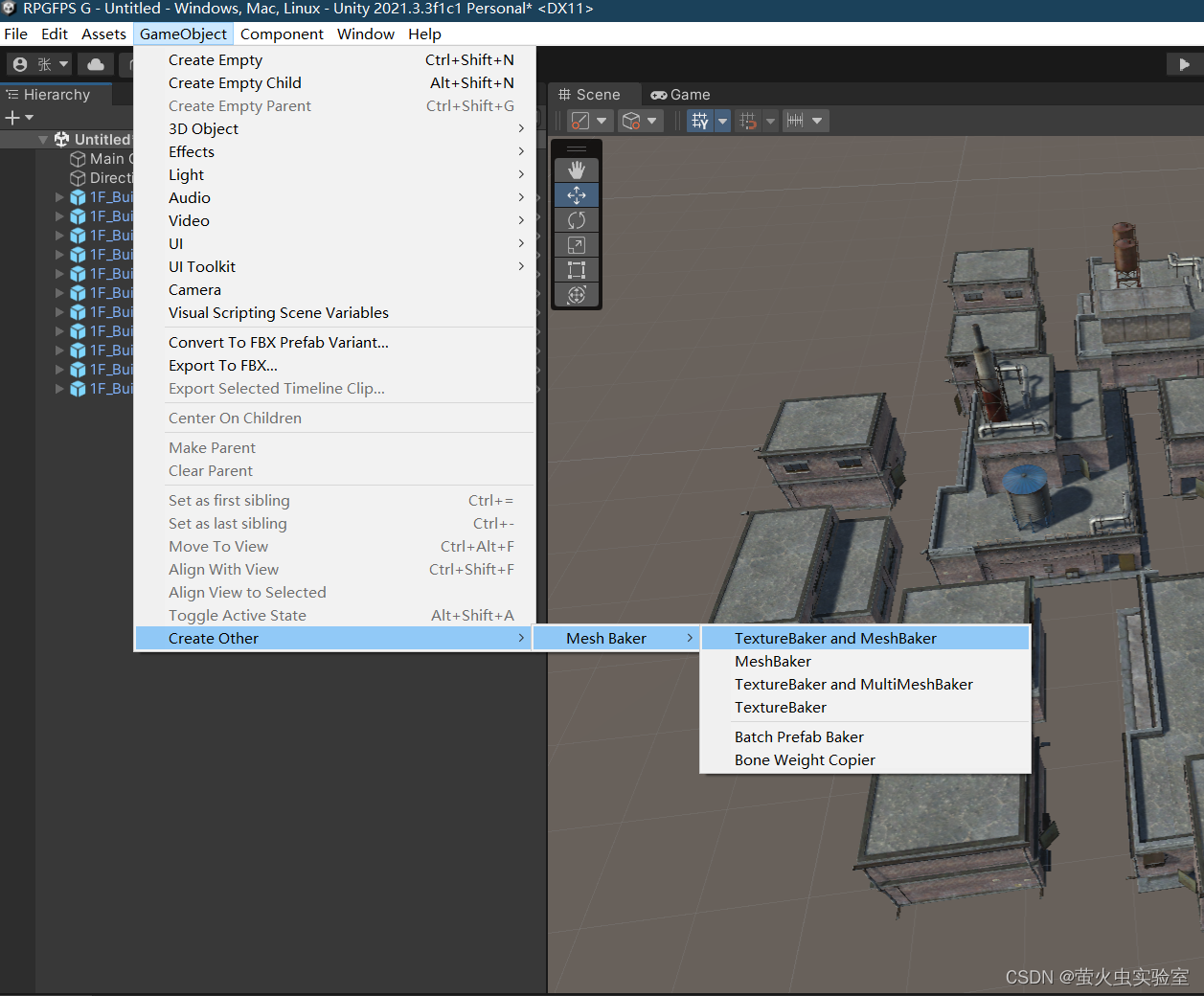Choose the standalone TextureBaker option
Image resolution: width=1204 pixels, height=996 pixels.
point(866,708)
